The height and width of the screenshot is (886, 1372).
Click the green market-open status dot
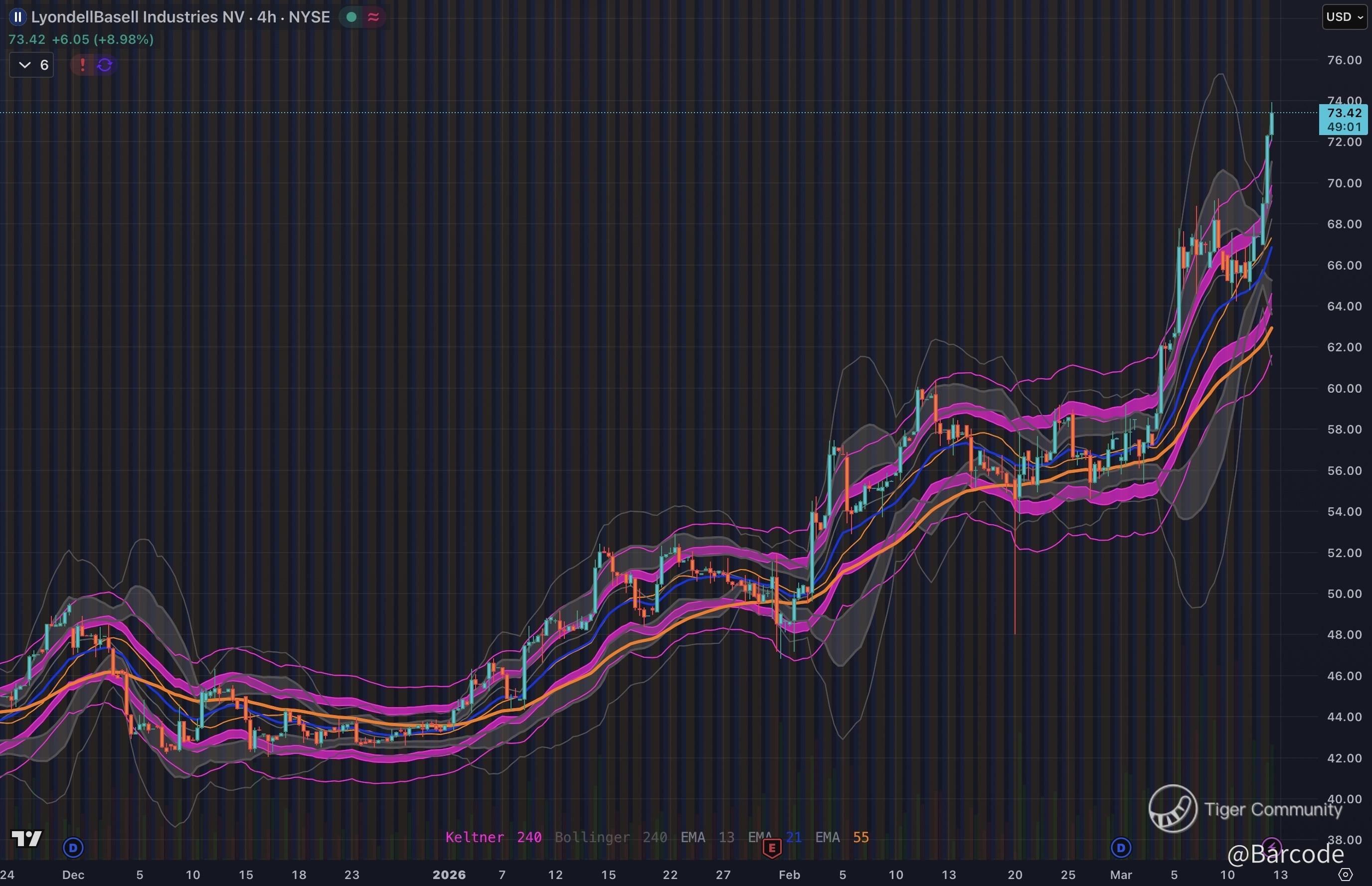coord(351,17)
